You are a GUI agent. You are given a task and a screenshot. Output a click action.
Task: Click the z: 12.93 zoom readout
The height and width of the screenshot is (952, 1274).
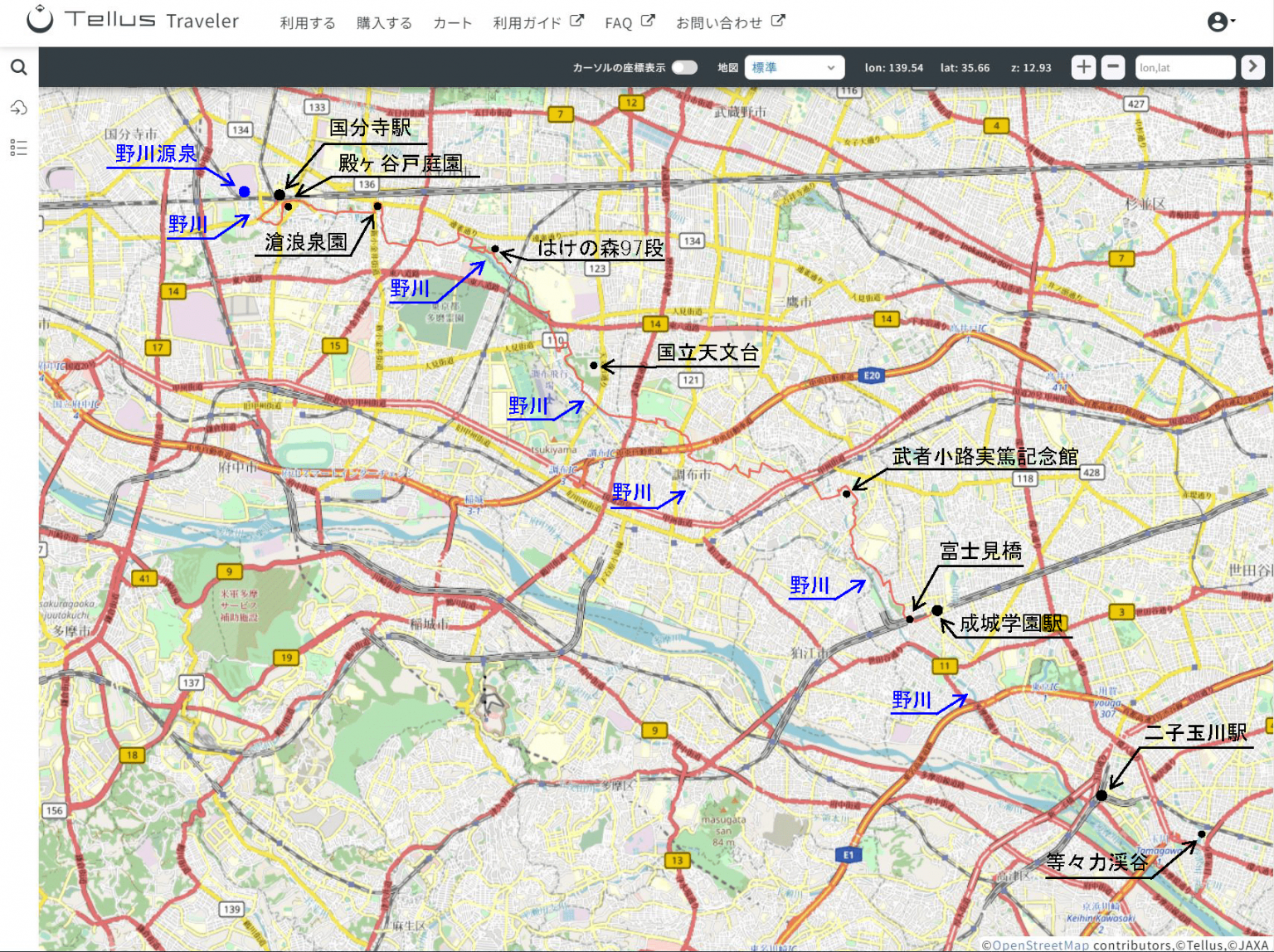[1031, 68]
